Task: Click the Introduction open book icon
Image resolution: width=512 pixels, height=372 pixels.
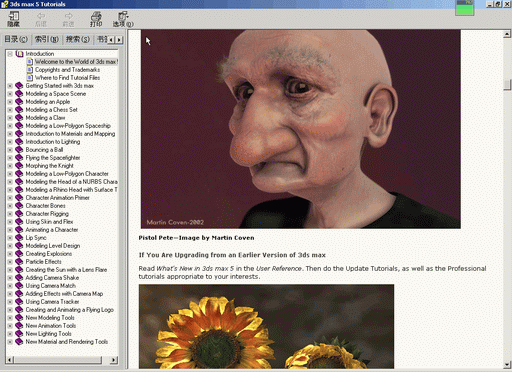Action: (x=19, y=54)
